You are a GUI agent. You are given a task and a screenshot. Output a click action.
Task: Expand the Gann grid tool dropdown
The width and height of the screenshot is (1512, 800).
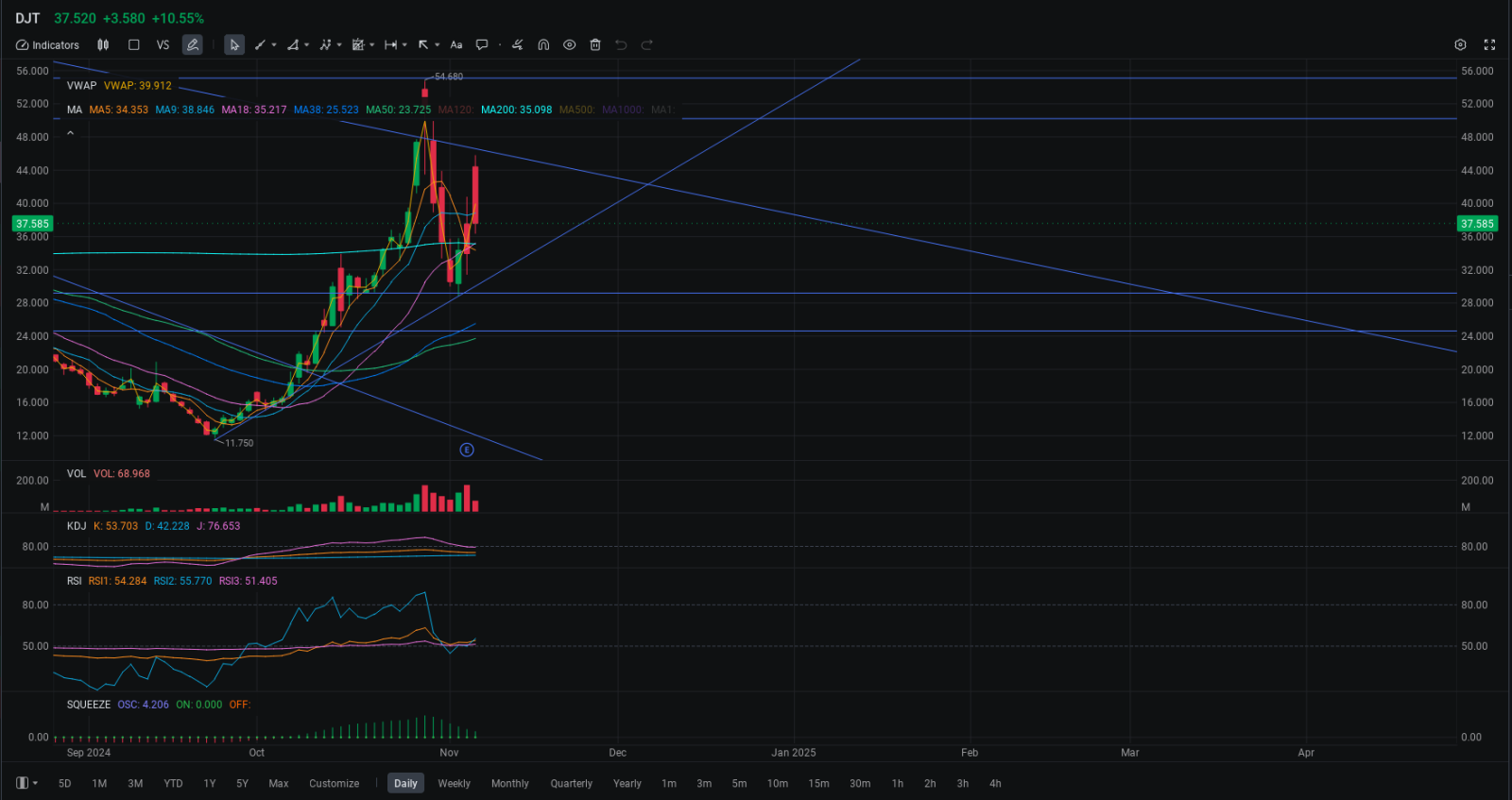point(372,44)
